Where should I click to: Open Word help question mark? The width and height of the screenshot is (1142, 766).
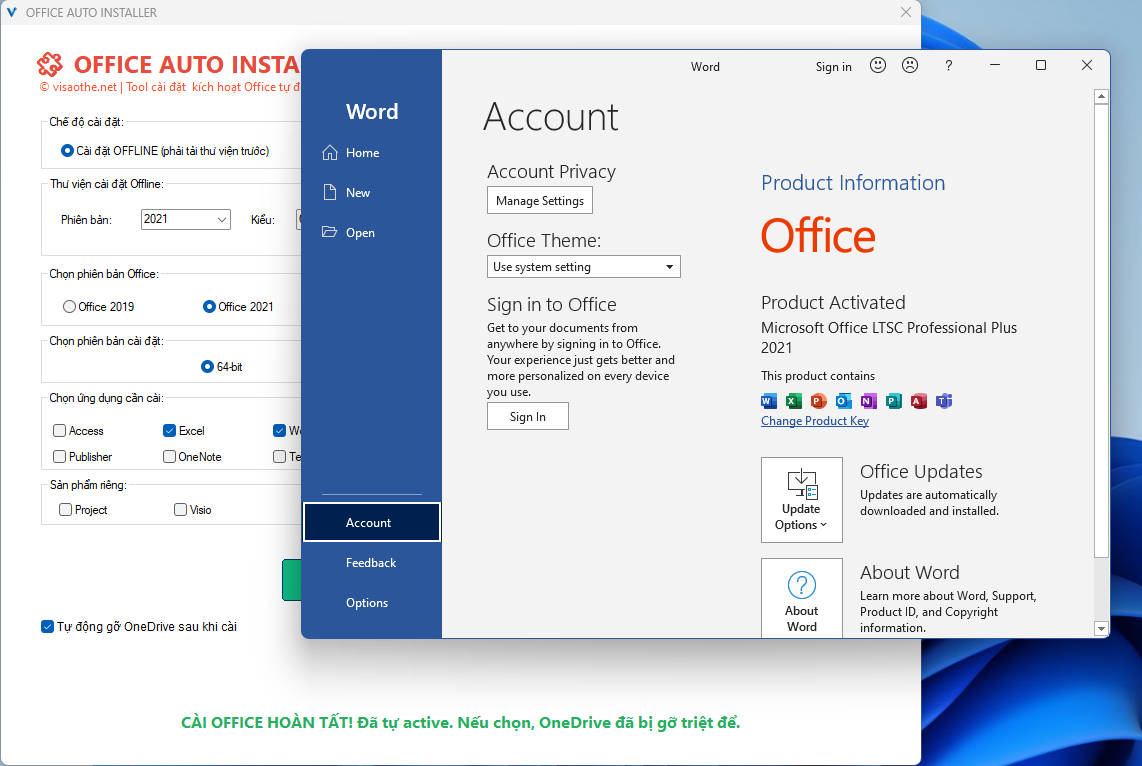[948, 66]
